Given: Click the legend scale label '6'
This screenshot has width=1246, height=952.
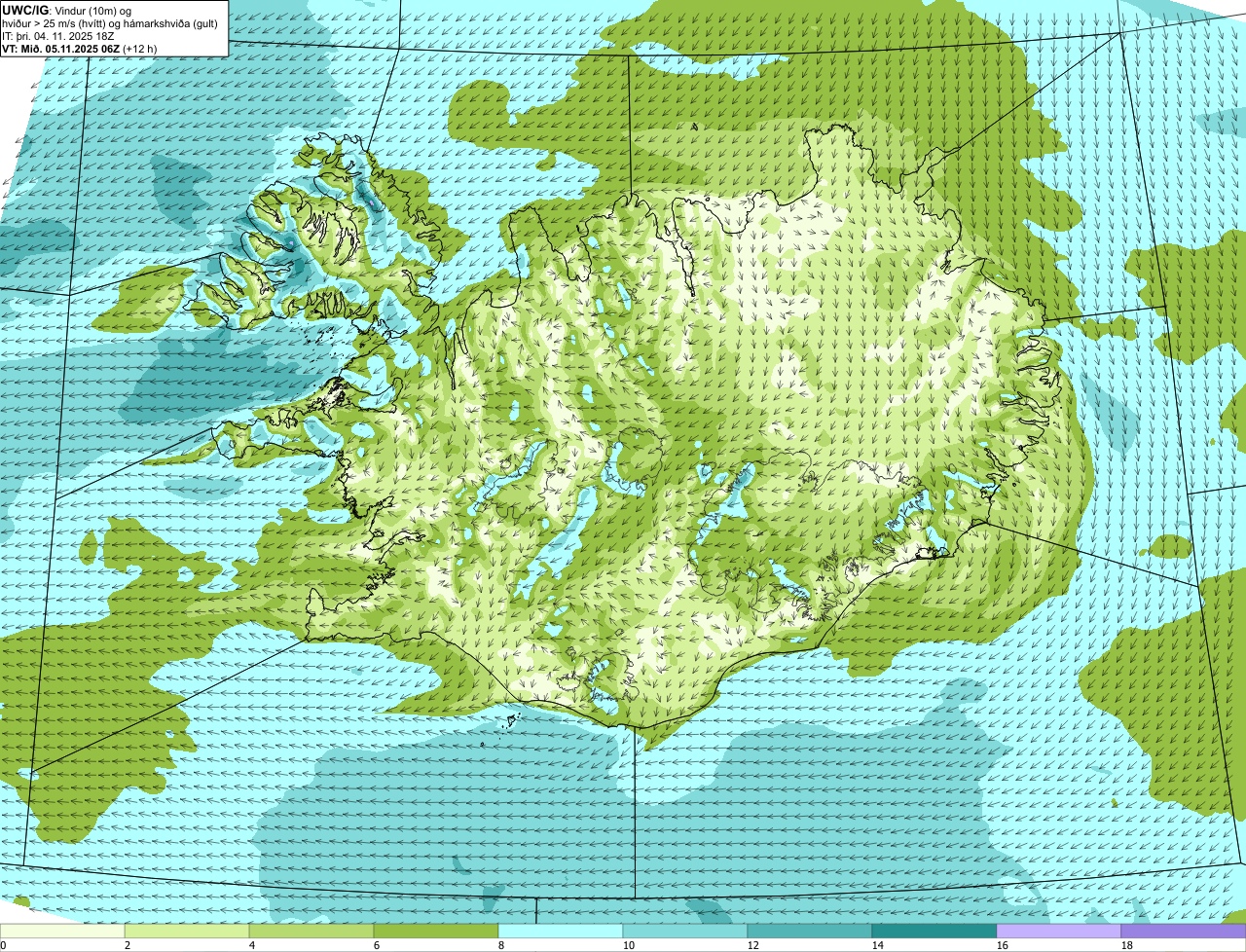Looking at the screenshot, I should coord(377,945).
